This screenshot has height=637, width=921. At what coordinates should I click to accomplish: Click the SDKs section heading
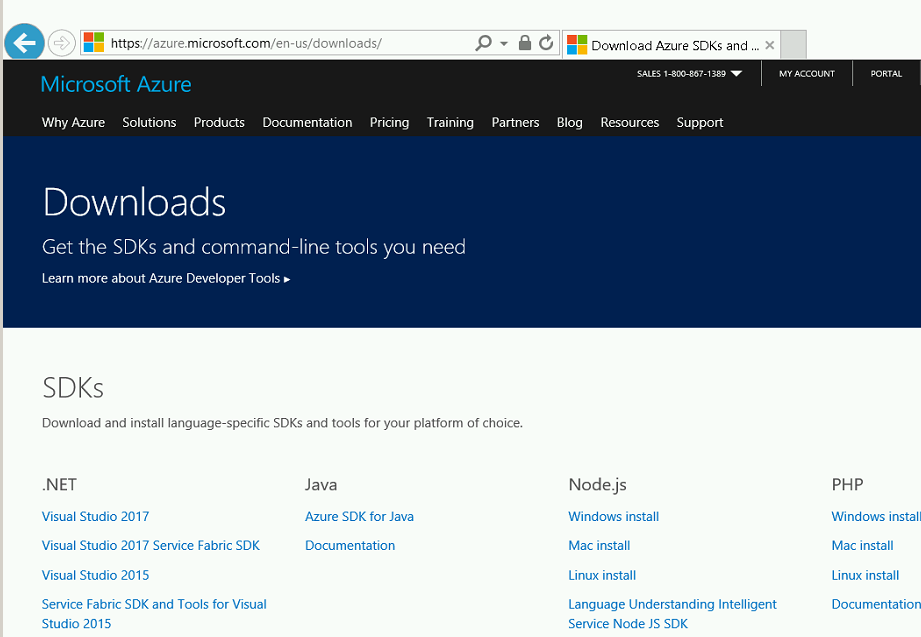click(73, 388)
